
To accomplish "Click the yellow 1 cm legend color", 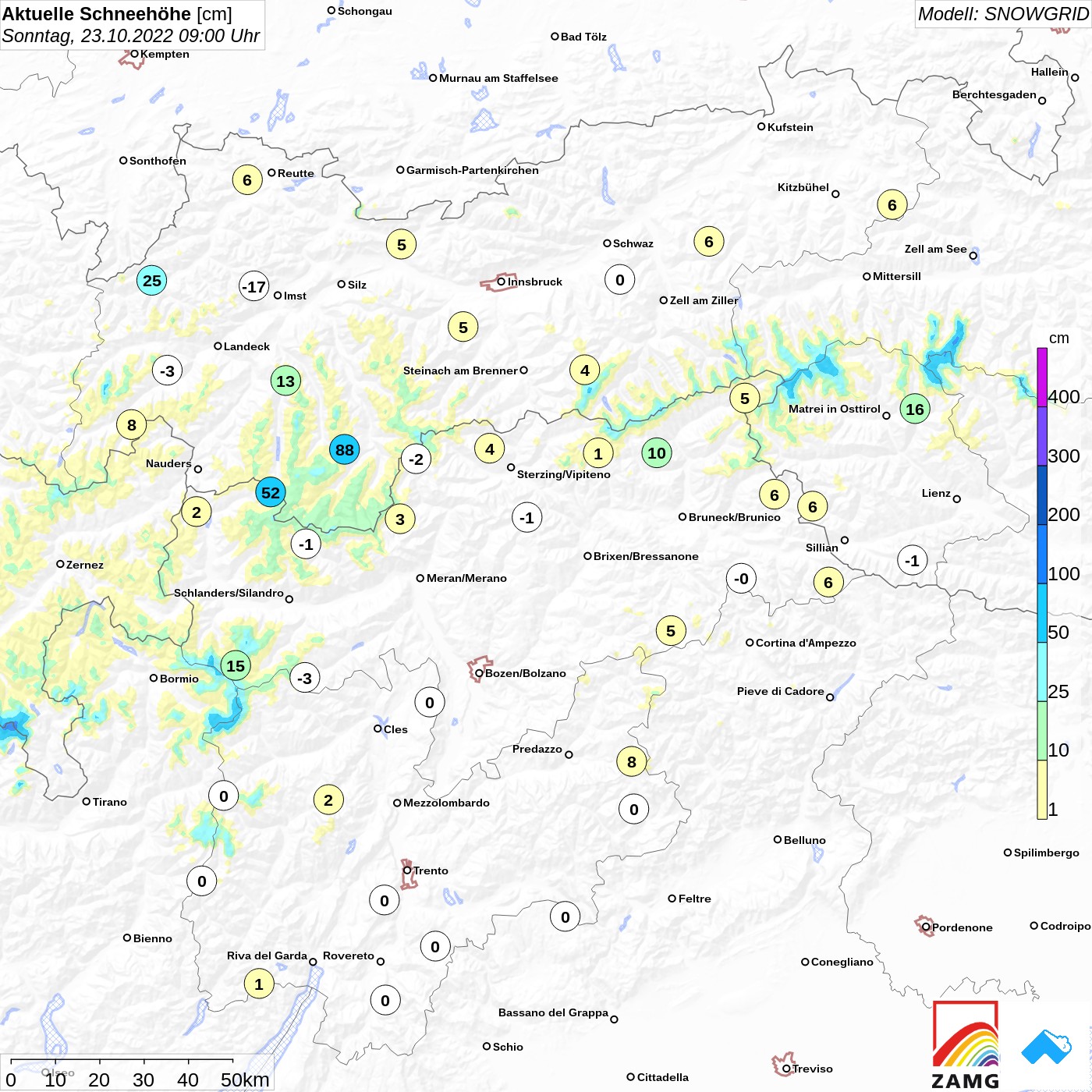I will coord(1042,789).
